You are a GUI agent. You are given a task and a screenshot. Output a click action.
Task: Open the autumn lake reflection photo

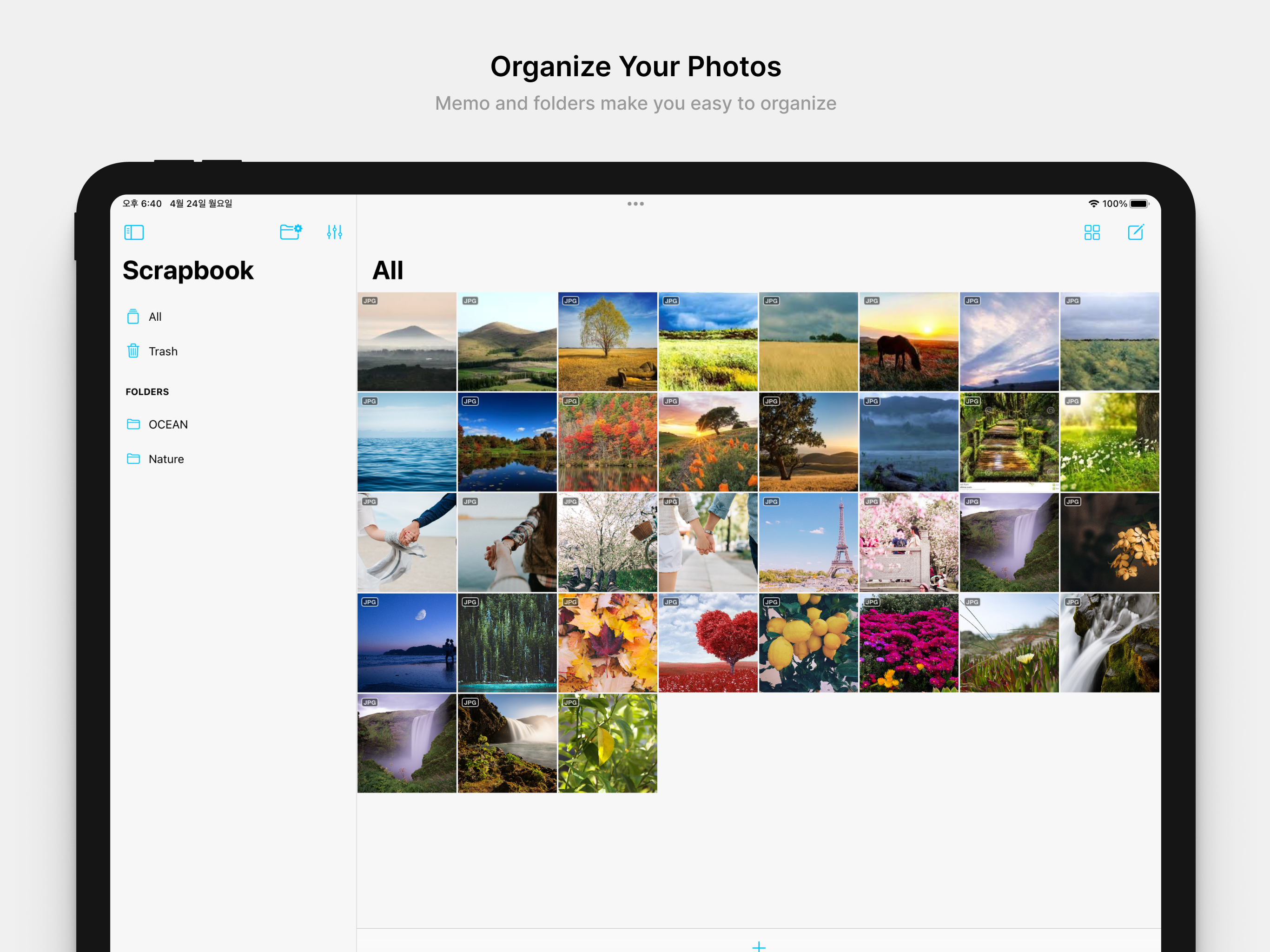coord(507,442)
